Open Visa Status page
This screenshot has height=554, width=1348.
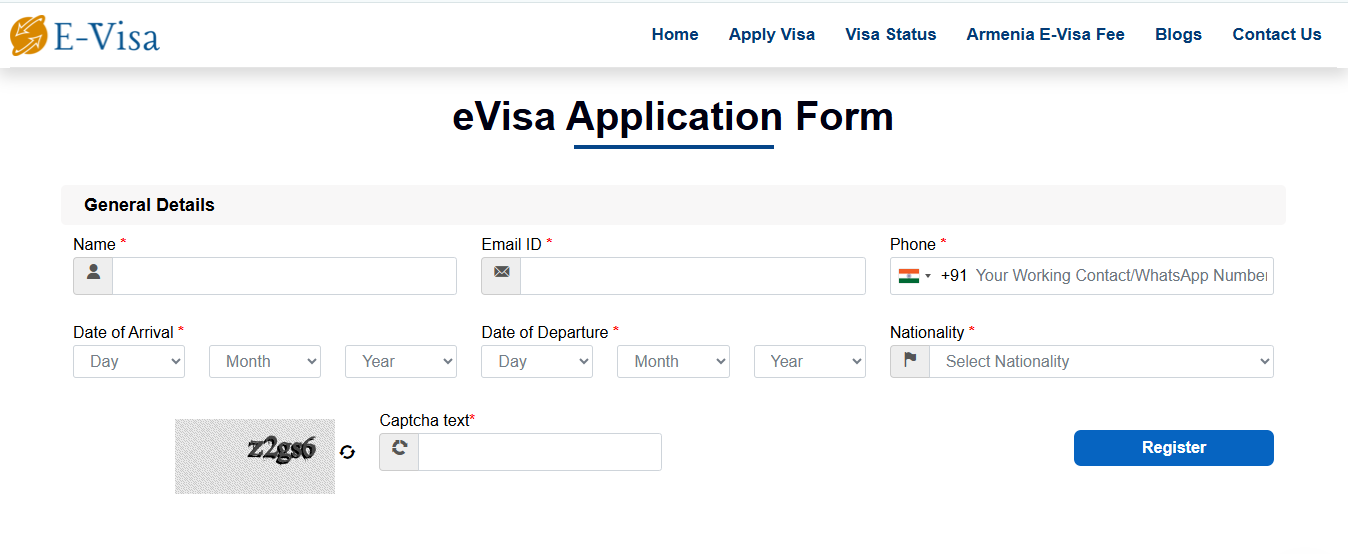(890, 34)
